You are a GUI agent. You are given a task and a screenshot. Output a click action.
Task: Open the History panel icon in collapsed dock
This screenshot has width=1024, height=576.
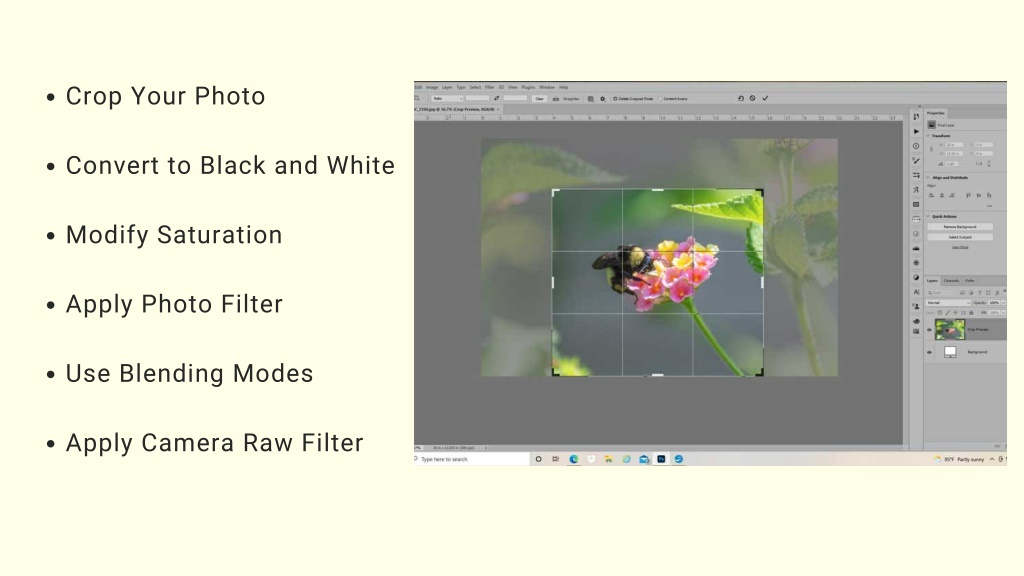(x=916, y=116)
